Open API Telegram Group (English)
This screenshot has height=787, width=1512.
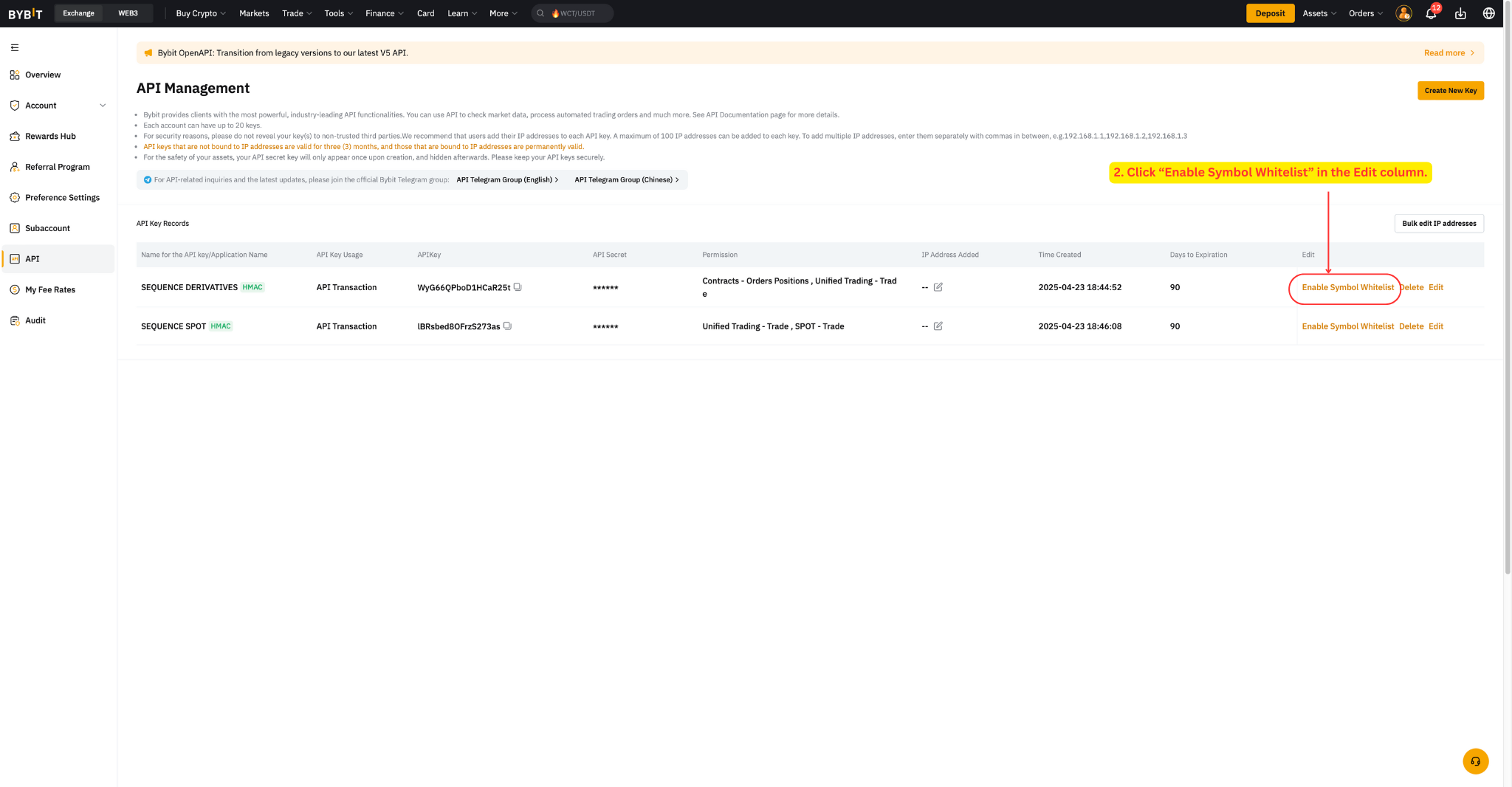pos(507,179)
